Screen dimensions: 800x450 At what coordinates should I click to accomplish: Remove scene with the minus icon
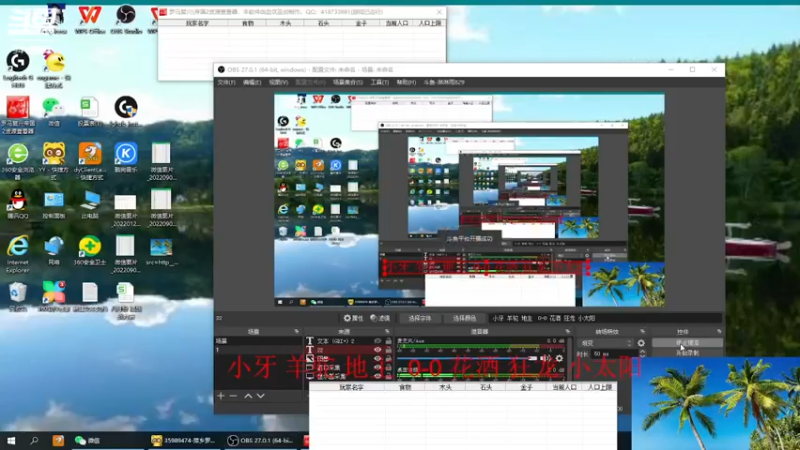pos(233,396)
